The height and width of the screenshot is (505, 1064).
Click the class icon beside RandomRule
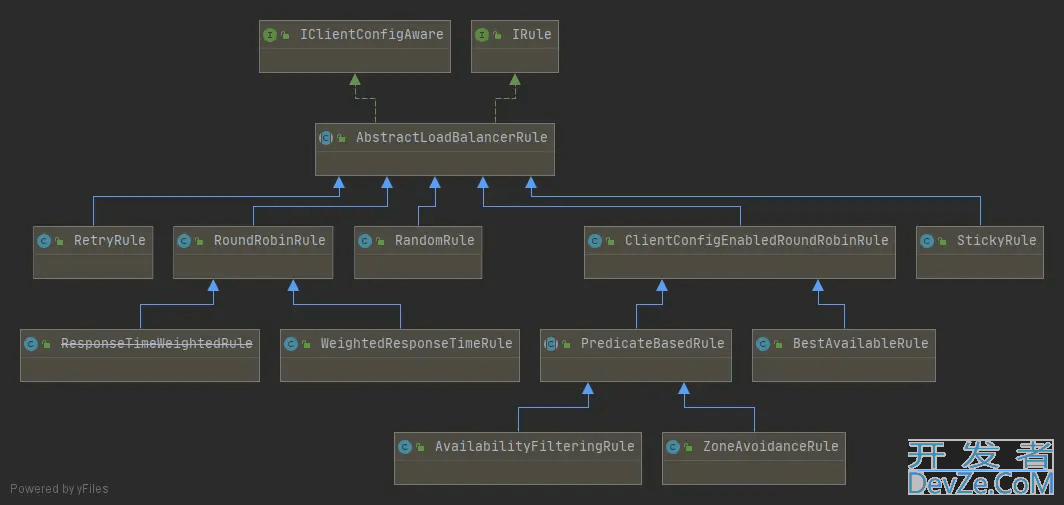[365, 241]
